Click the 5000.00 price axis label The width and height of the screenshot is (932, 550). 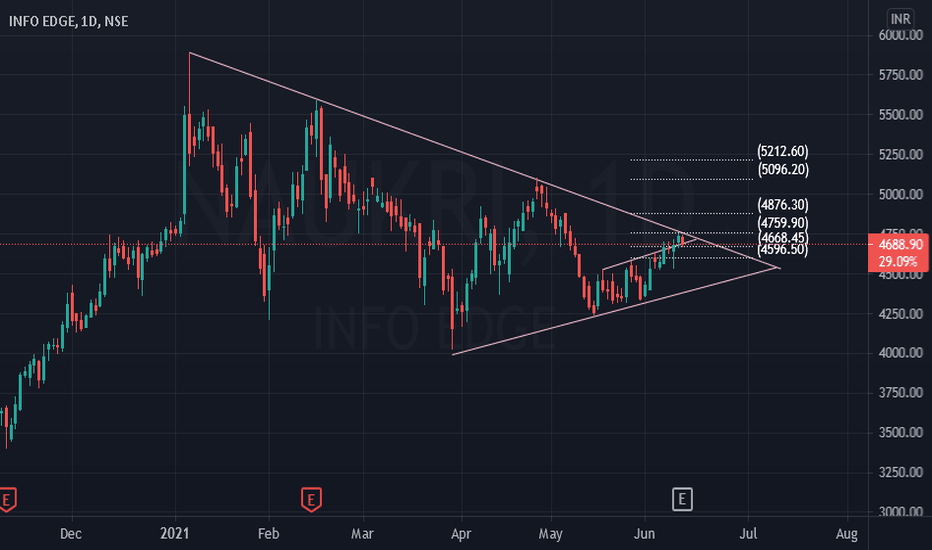coord(900,194)
